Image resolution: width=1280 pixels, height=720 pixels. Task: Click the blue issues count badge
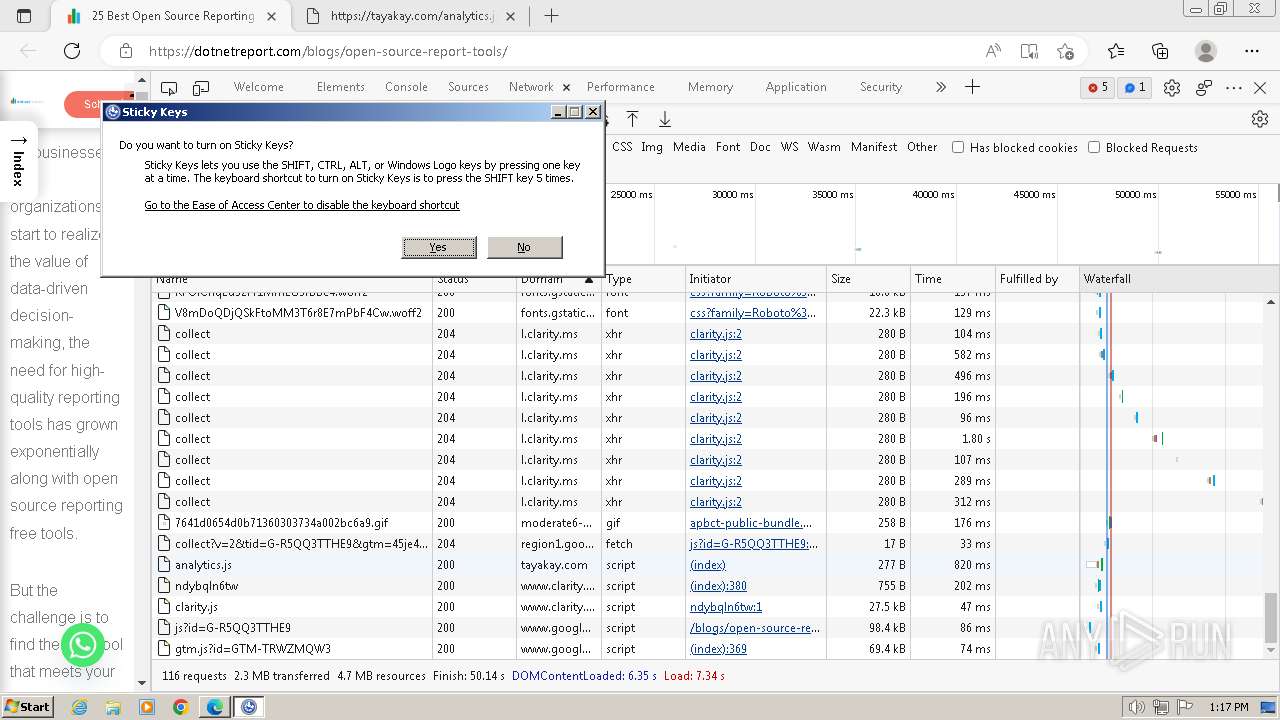tap(1135, 87)
